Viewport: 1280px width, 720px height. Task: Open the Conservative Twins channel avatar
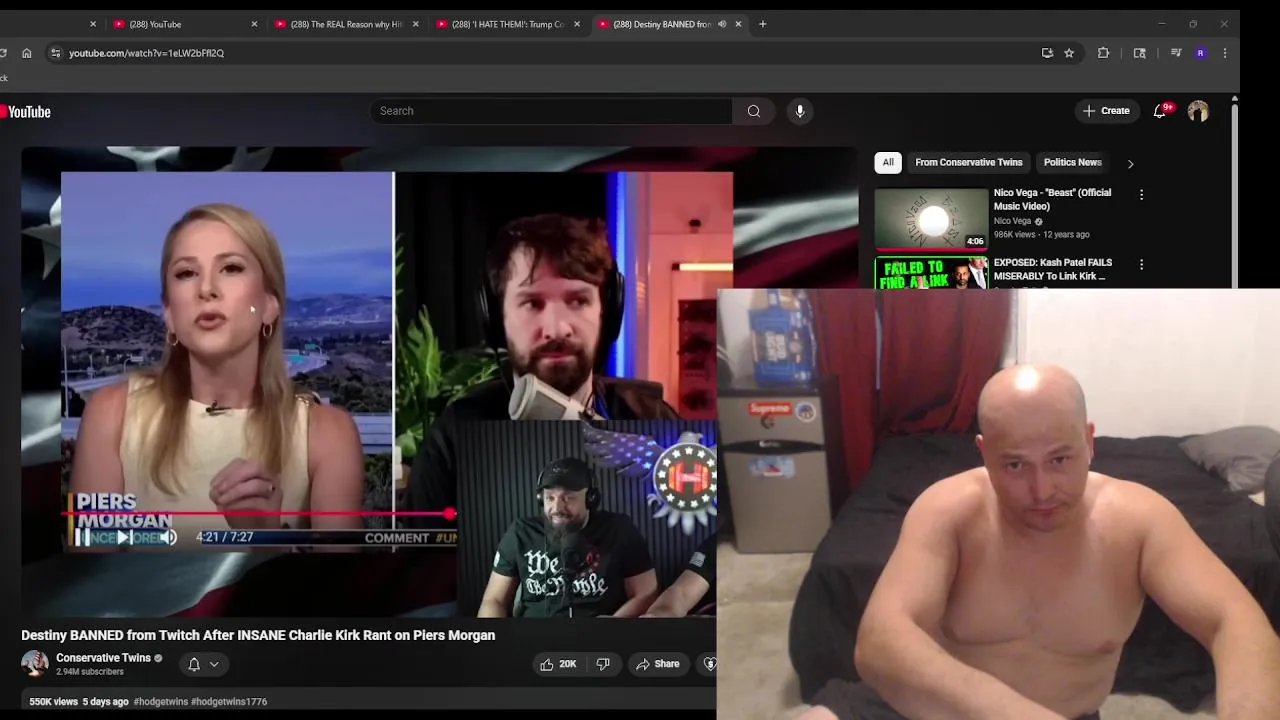[x=35, y=663]
